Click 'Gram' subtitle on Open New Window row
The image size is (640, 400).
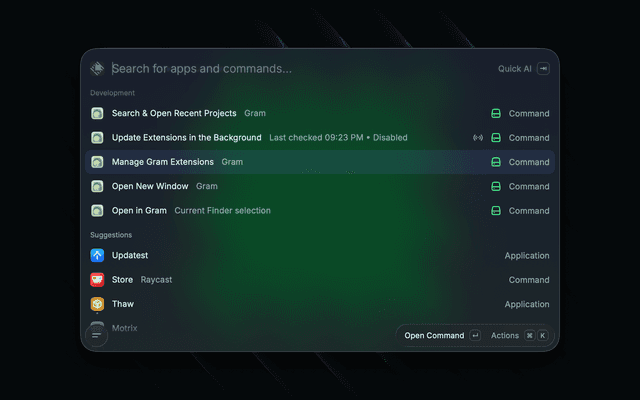[x=207, y=186]
